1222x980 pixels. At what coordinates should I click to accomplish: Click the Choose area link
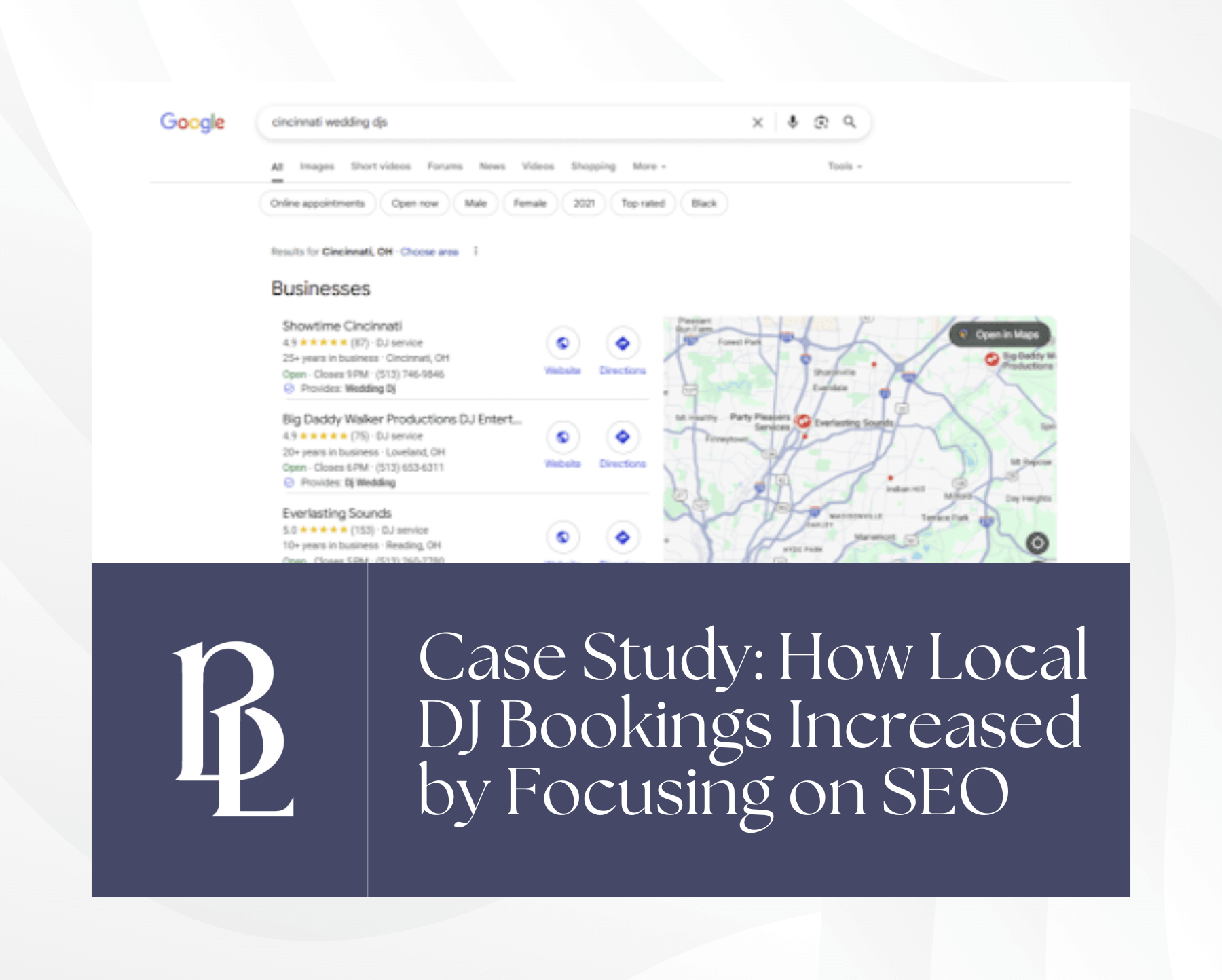coord(429,252)
